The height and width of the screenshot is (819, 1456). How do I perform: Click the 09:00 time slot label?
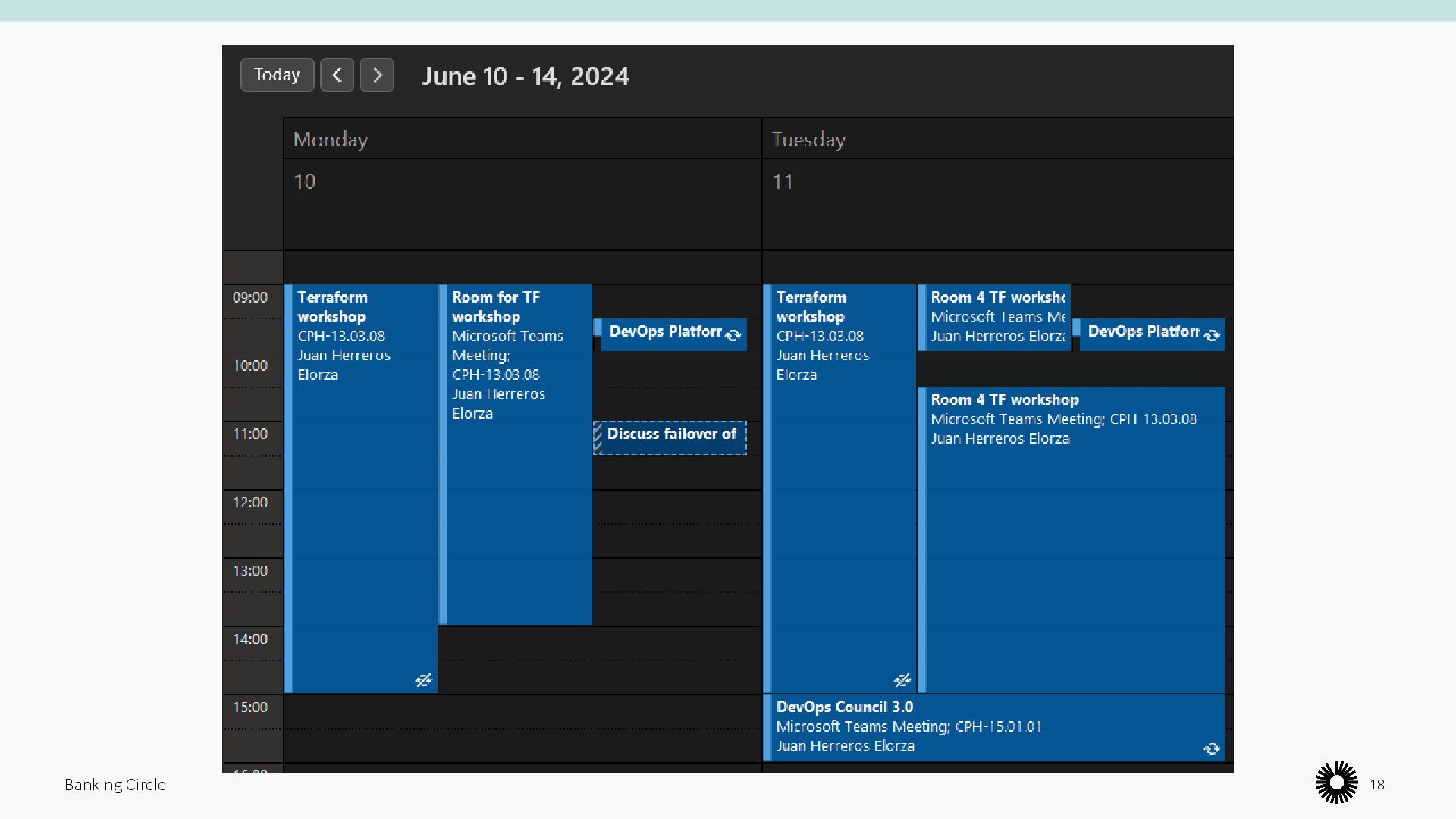pyautogui.click(x=250, y=297)
